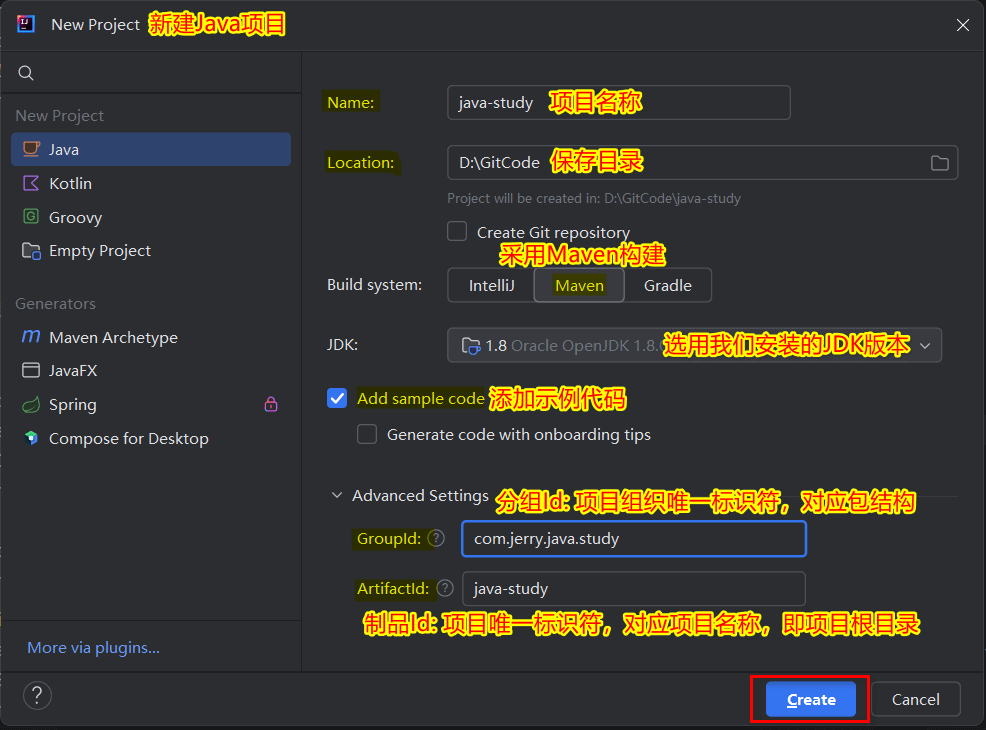Open the JDK version dropdown
Screen dimensions: 986x730
924,346
